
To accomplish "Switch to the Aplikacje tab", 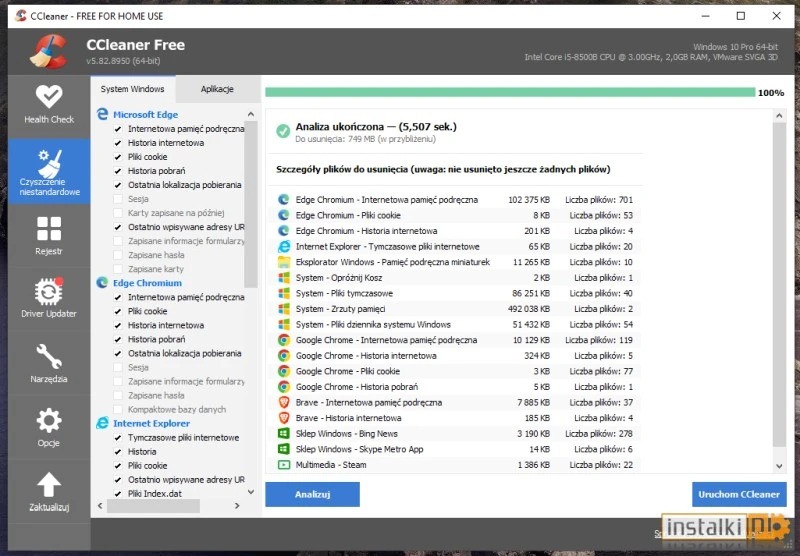I will [x=217, y=89].
